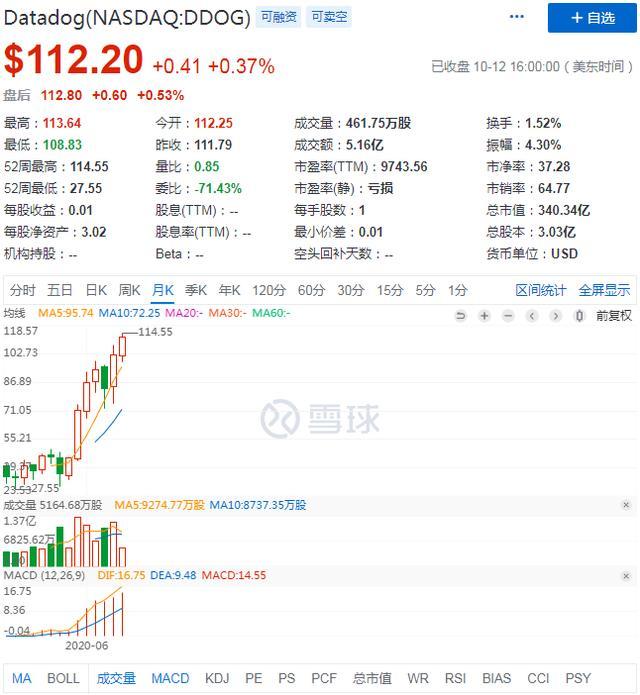Click the 成交量 461.75万股 value
The width and height of the screenshot is (640, 695).
pos(378,123)
